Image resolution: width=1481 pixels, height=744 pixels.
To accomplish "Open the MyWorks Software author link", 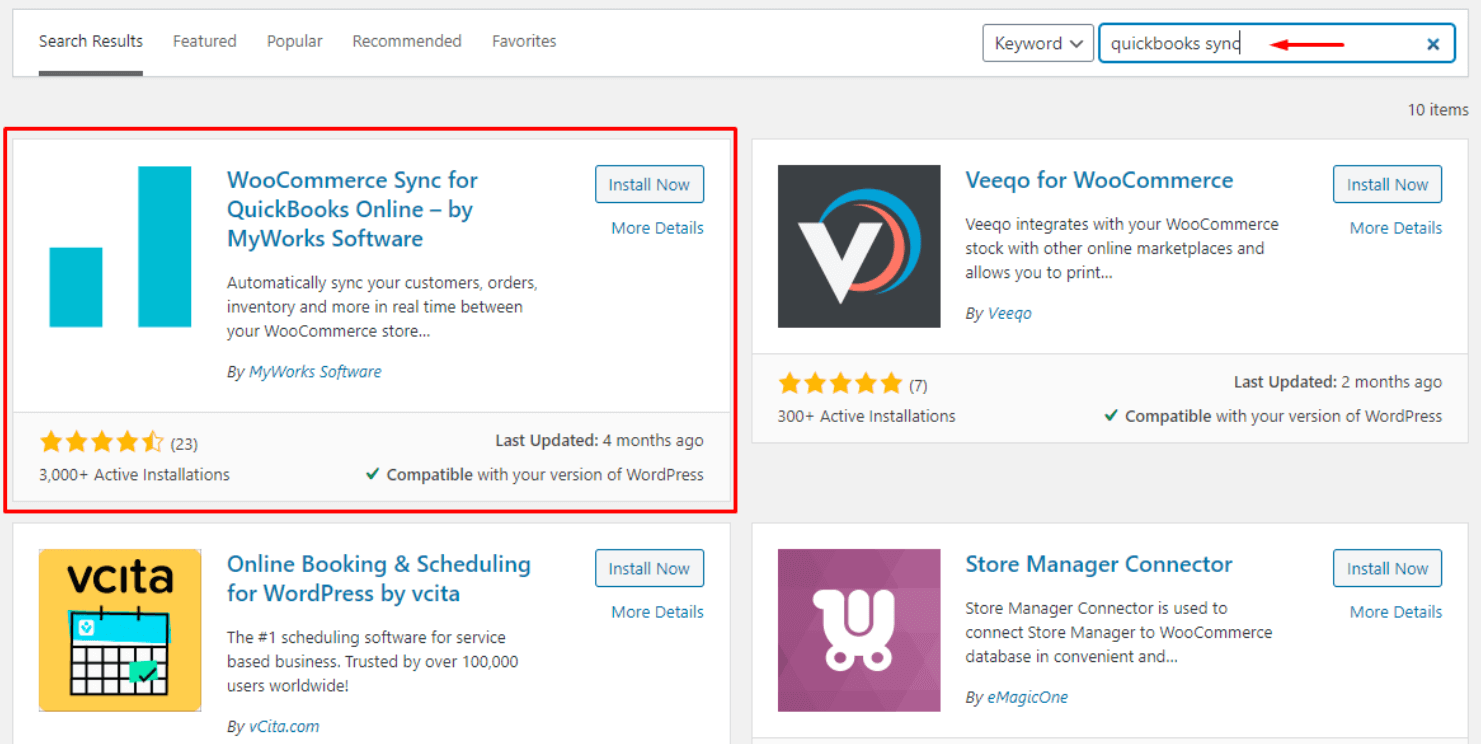I will [x=315, y=372].
